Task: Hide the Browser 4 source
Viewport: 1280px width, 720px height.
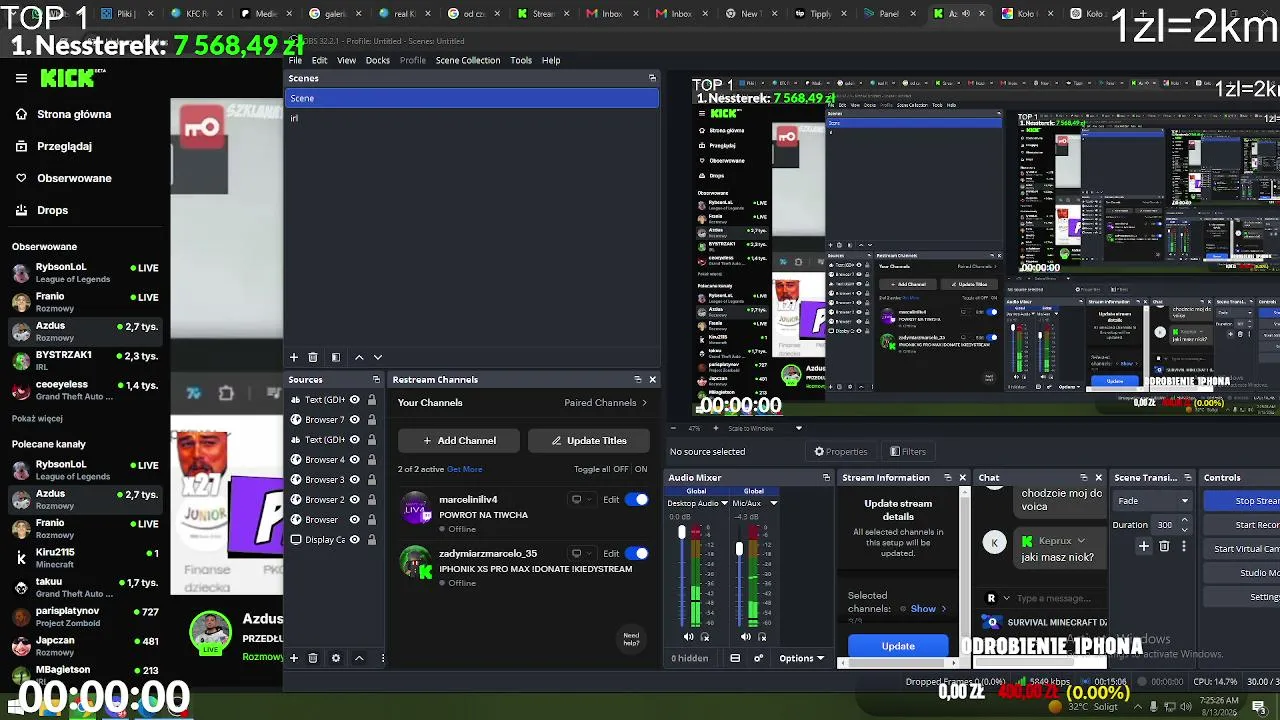Action: point(354,460)
